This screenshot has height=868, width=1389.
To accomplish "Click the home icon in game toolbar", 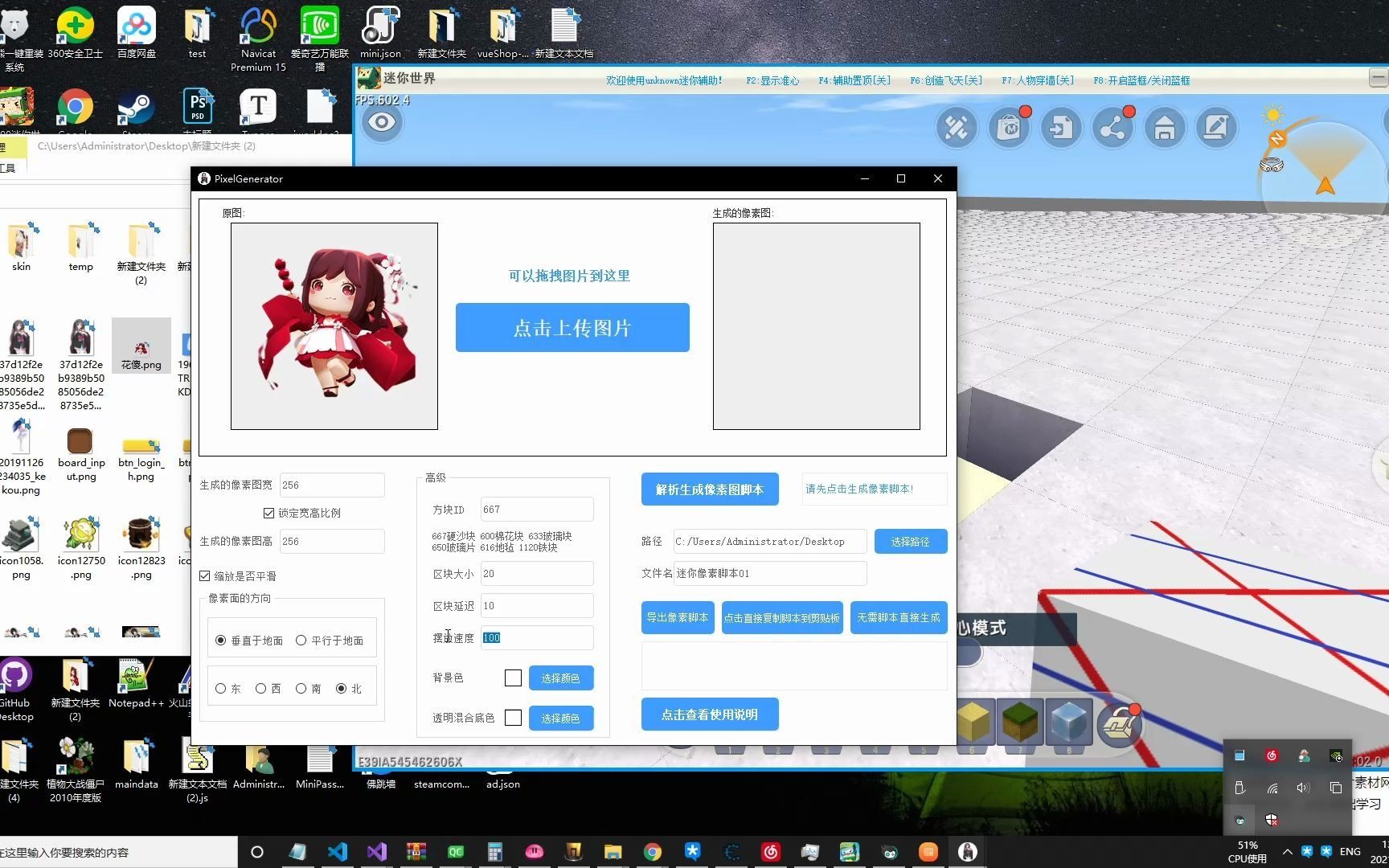I will click(x=1164, y=128).
